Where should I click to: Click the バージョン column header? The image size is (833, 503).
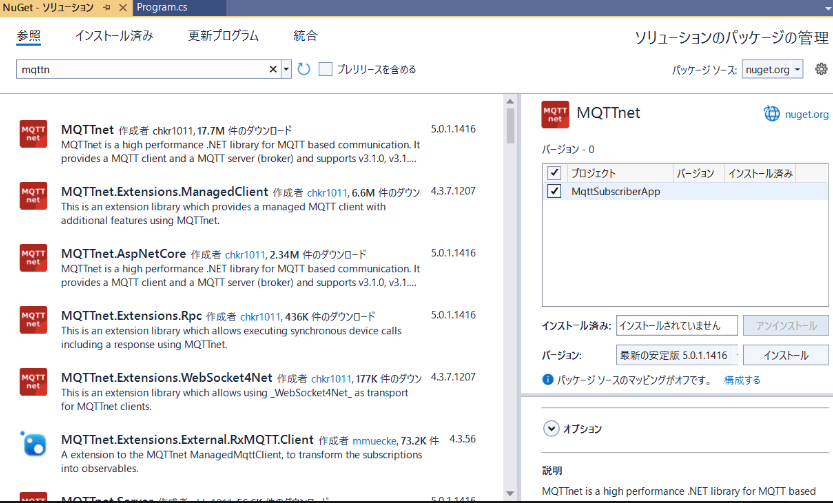[x=698, y=173]
